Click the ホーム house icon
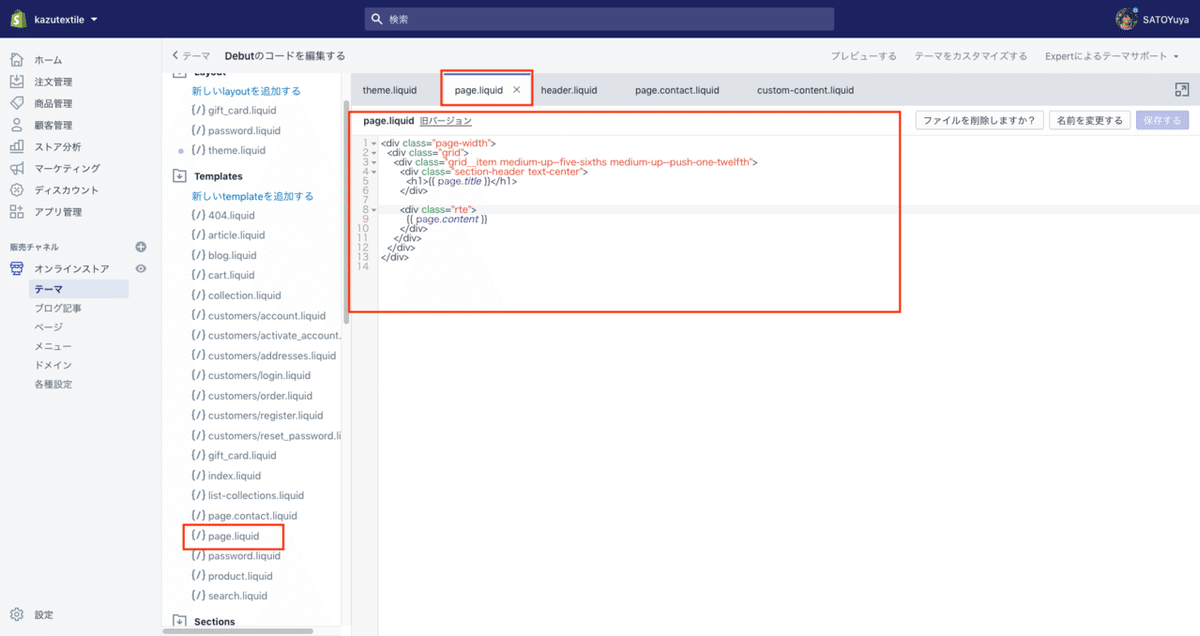This screenshot has width=1200, height=636. pyautogui.click(x=17, y=60)
